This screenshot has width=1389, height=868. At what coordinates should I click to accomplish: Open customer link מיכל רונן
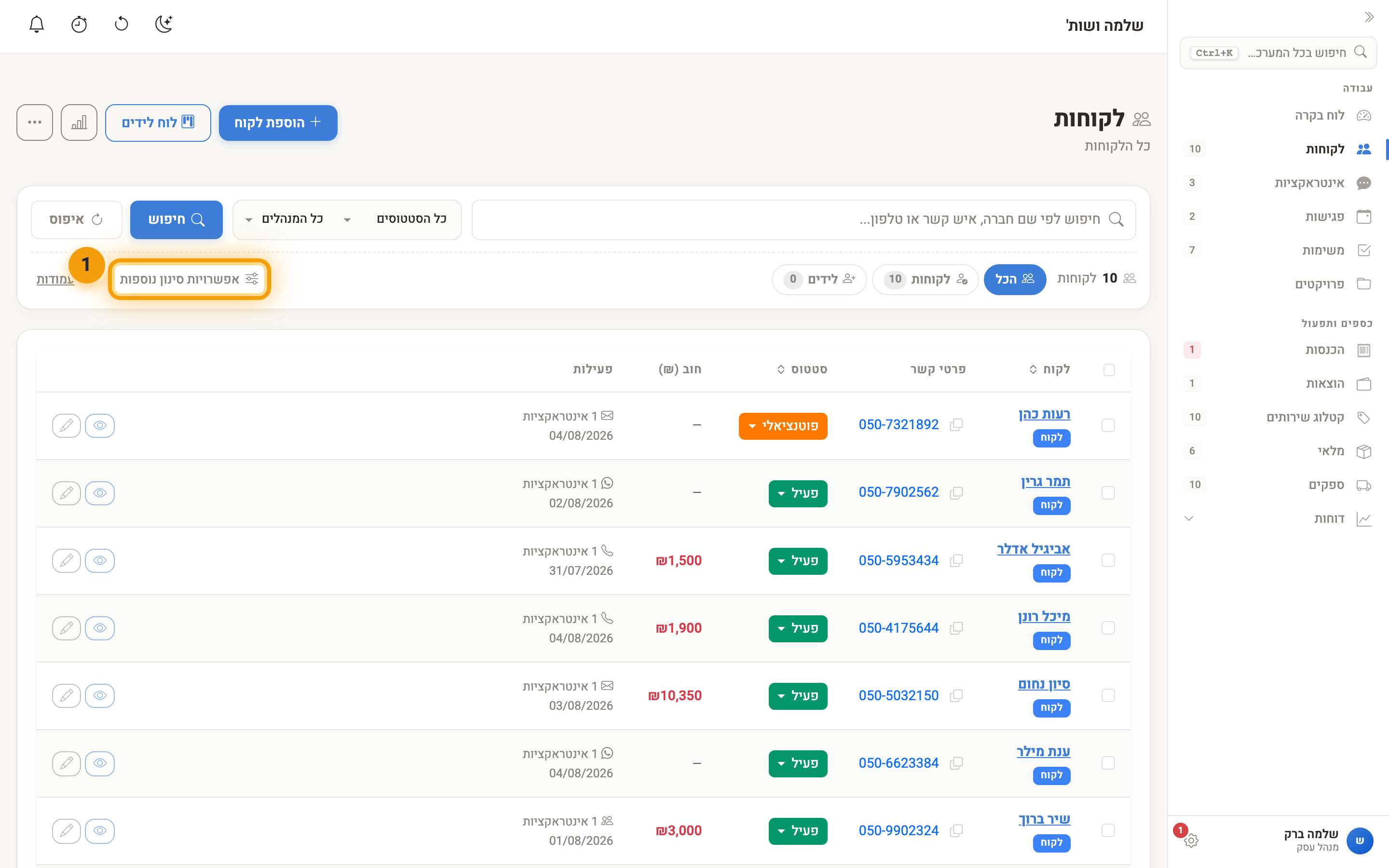point(1044,616)
